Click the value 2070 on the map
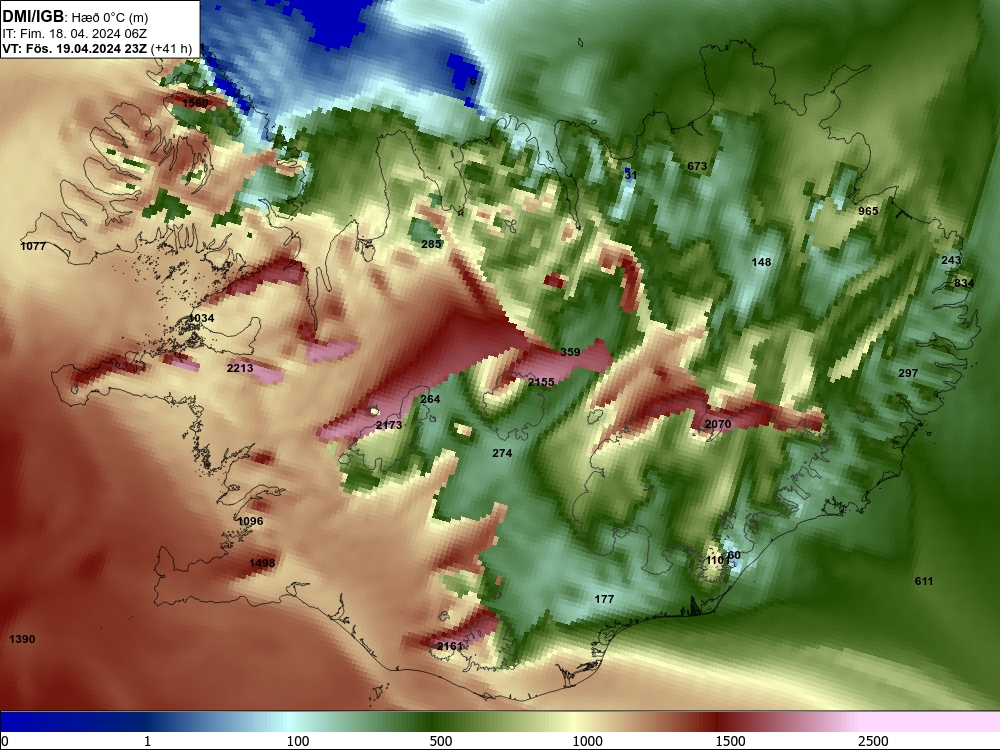 coord(718,423)
